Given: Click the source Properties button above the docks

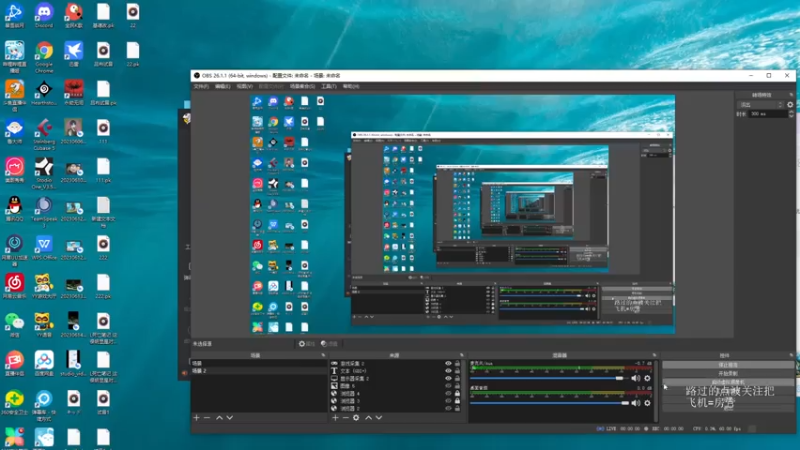Looking at the screenshot, I should [x=307, y=344].
